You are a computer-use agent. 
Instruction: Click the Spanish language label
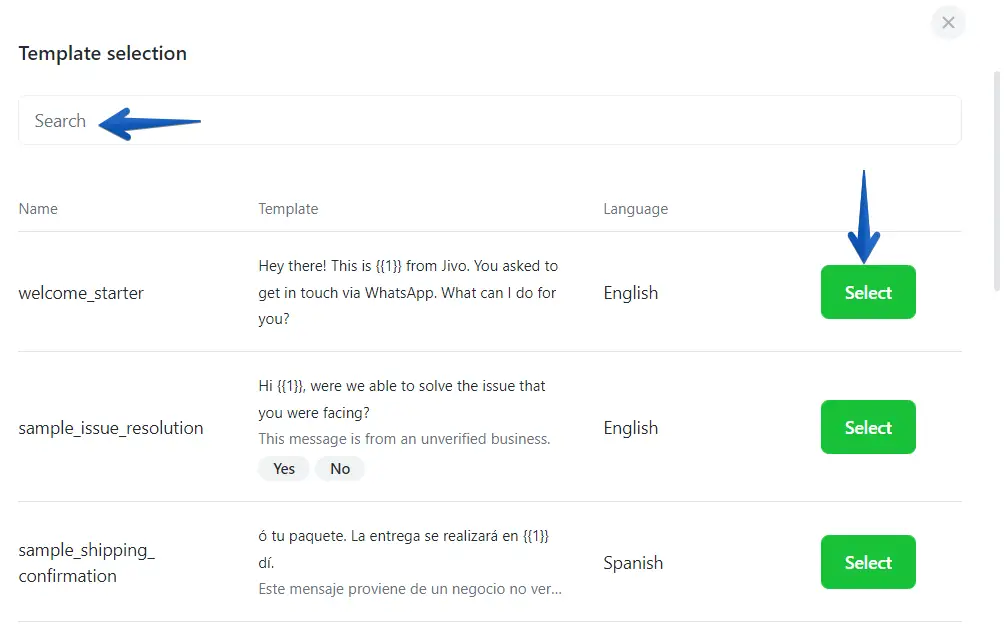tap(633, 563)
